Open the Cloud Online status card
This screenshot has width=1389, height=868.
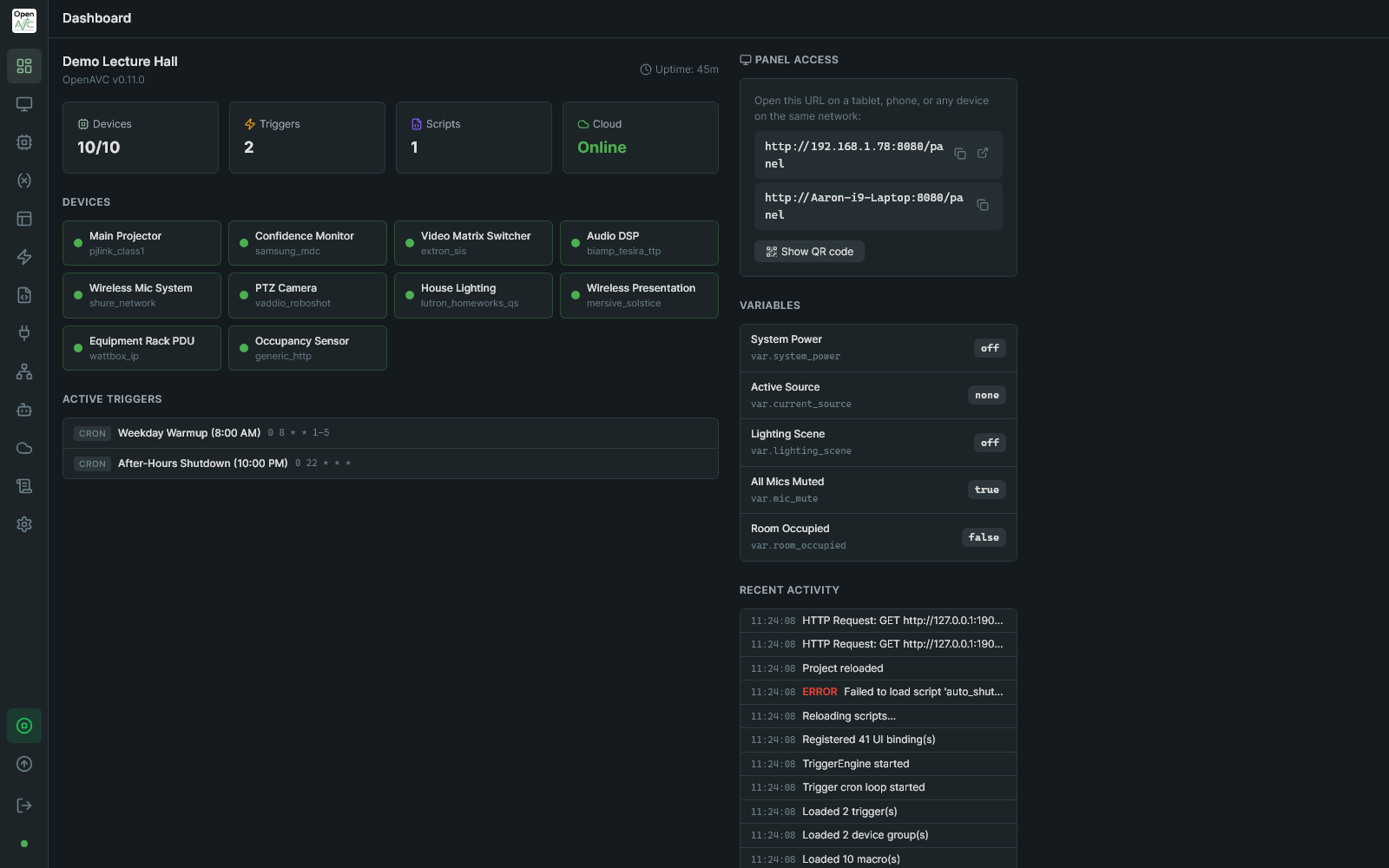pos(641,137)
